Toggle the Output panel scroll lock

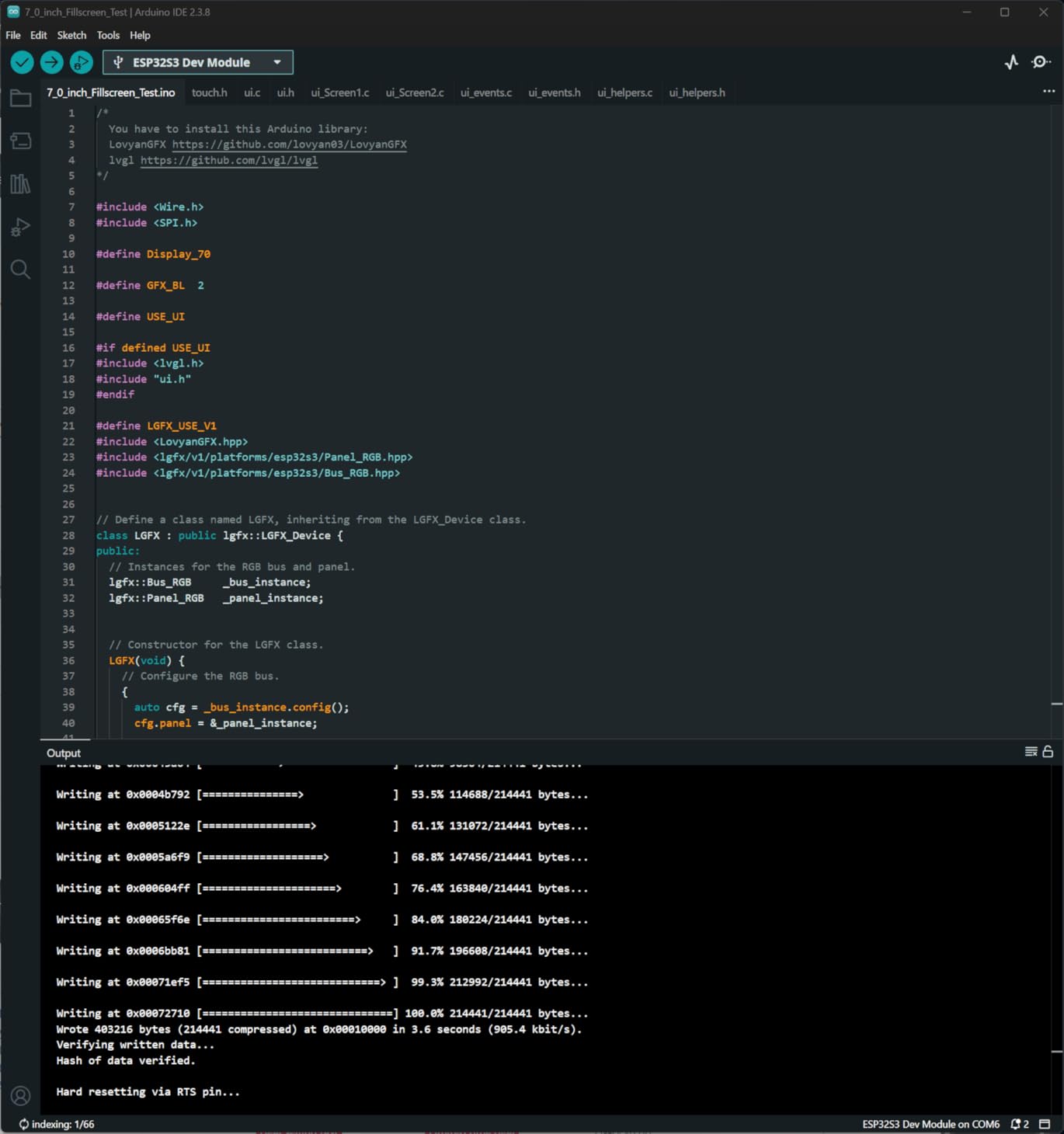coord(1048,752)
